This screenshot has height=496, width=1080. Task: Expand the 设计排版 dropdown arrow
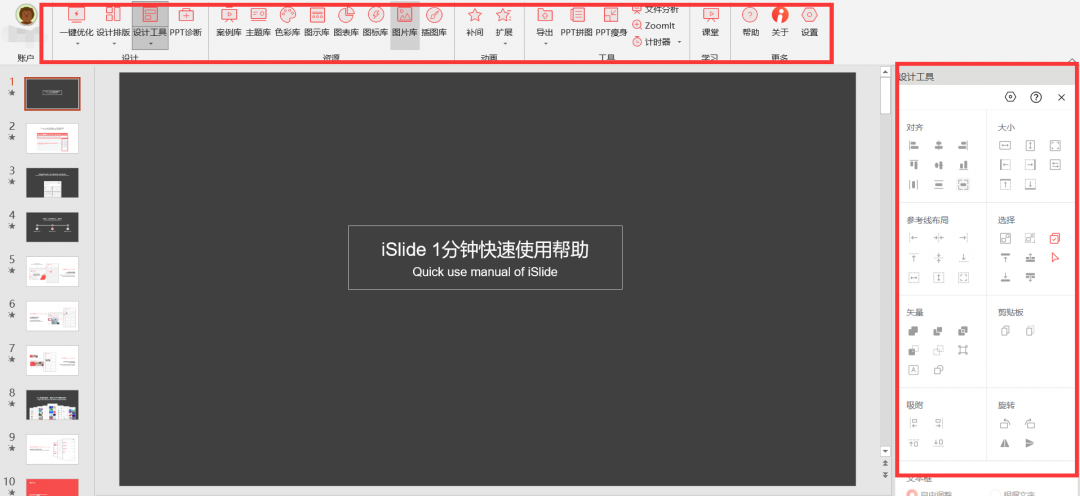pyautogui.click(x=114, y=45)
